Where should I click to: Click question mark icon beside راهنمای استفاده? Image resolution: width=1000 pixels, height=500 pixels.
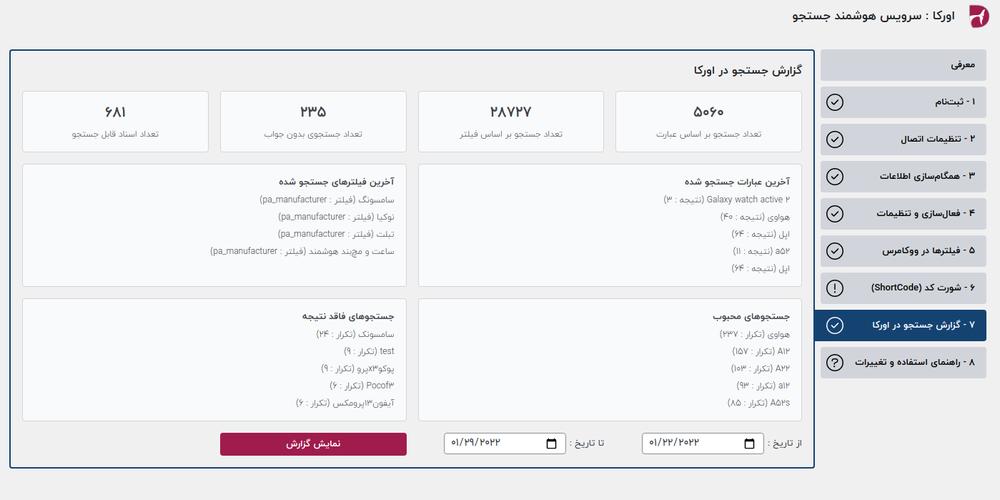[x=834, y=363]
